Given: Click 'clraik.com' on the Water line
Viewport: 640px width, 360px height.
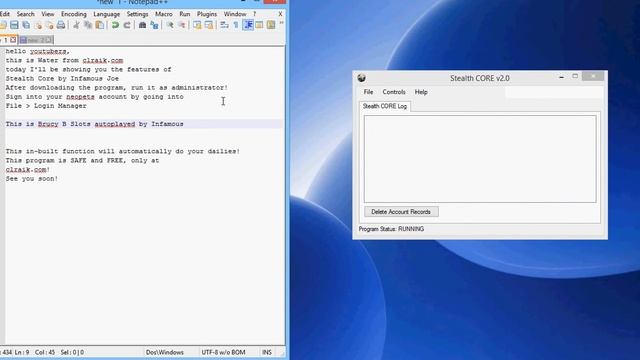Looking at the screenshot, I should (102, 60).
